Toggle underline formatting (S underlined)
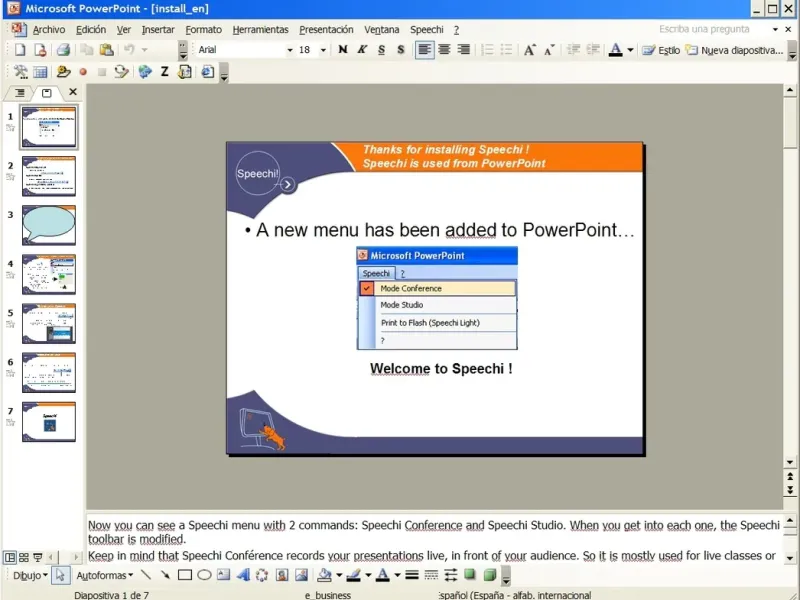This screenshot has height=600, width=800. click(x=382, y=49)
